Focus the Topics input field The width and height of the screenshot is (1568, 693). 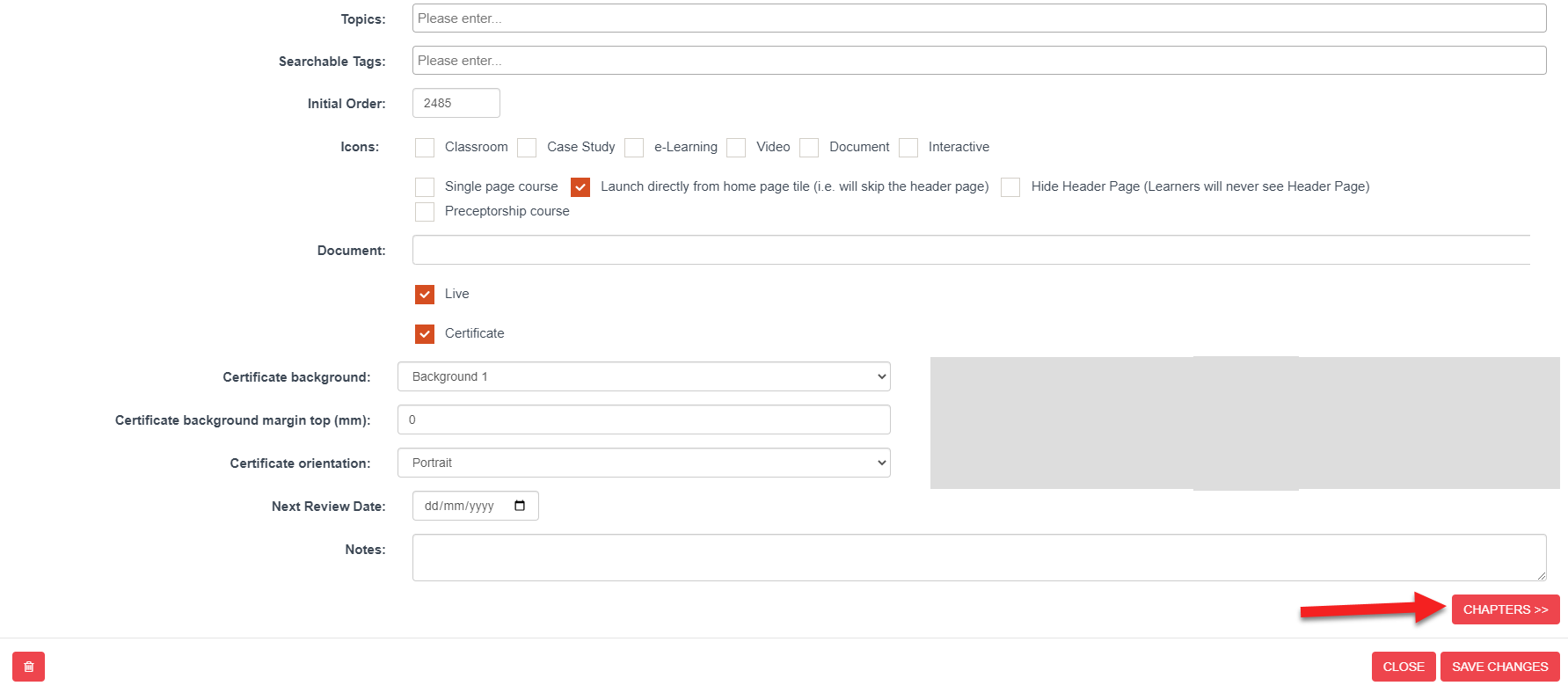(x=979, y=18)
